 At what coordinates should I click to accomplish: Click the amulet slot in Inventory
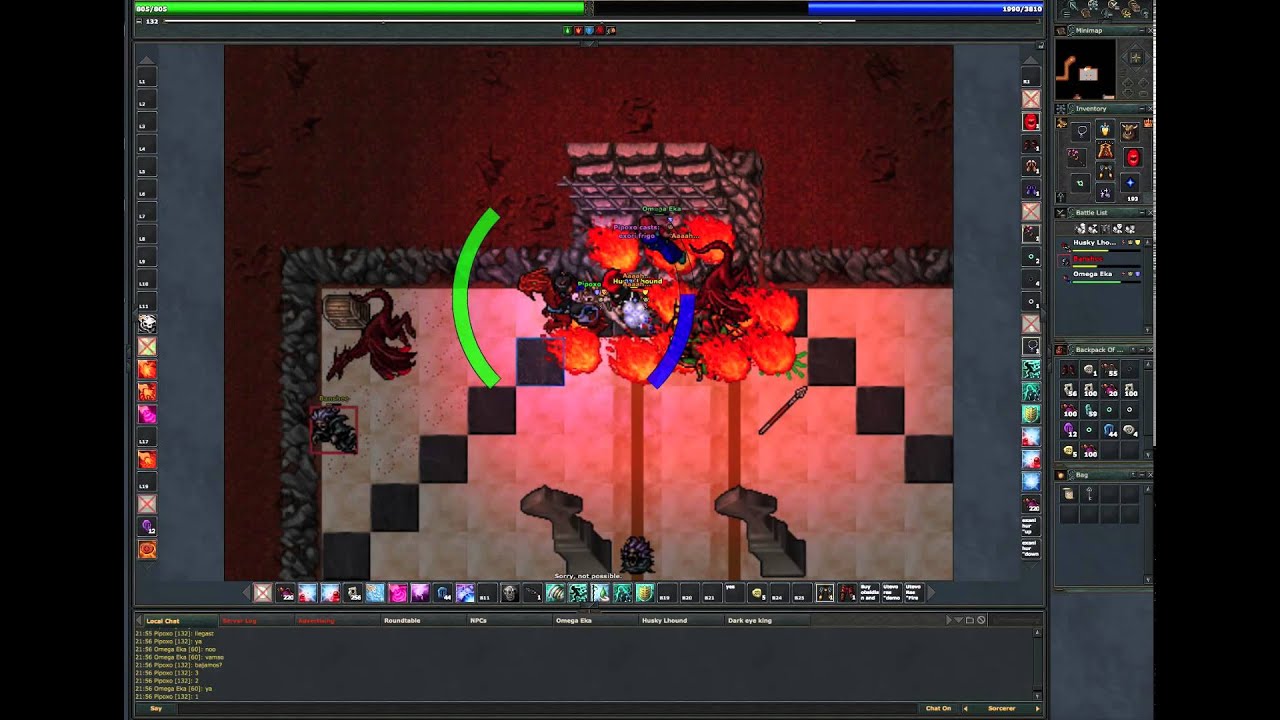tap(1081, 131)
